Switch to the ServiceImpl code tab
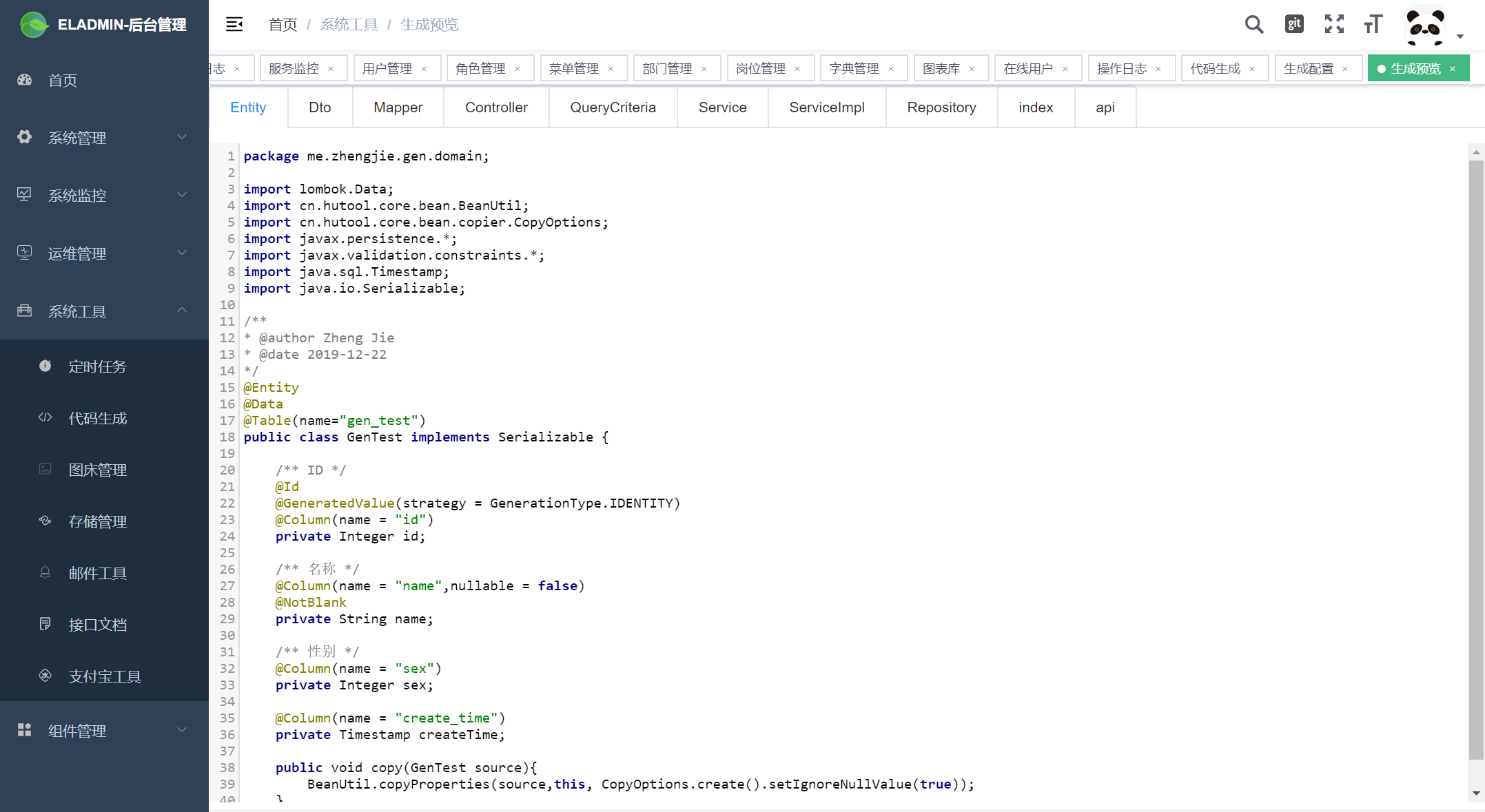The height and width of the screenshot is (812, 1485). pyautogui.click(x=826, y=107)
